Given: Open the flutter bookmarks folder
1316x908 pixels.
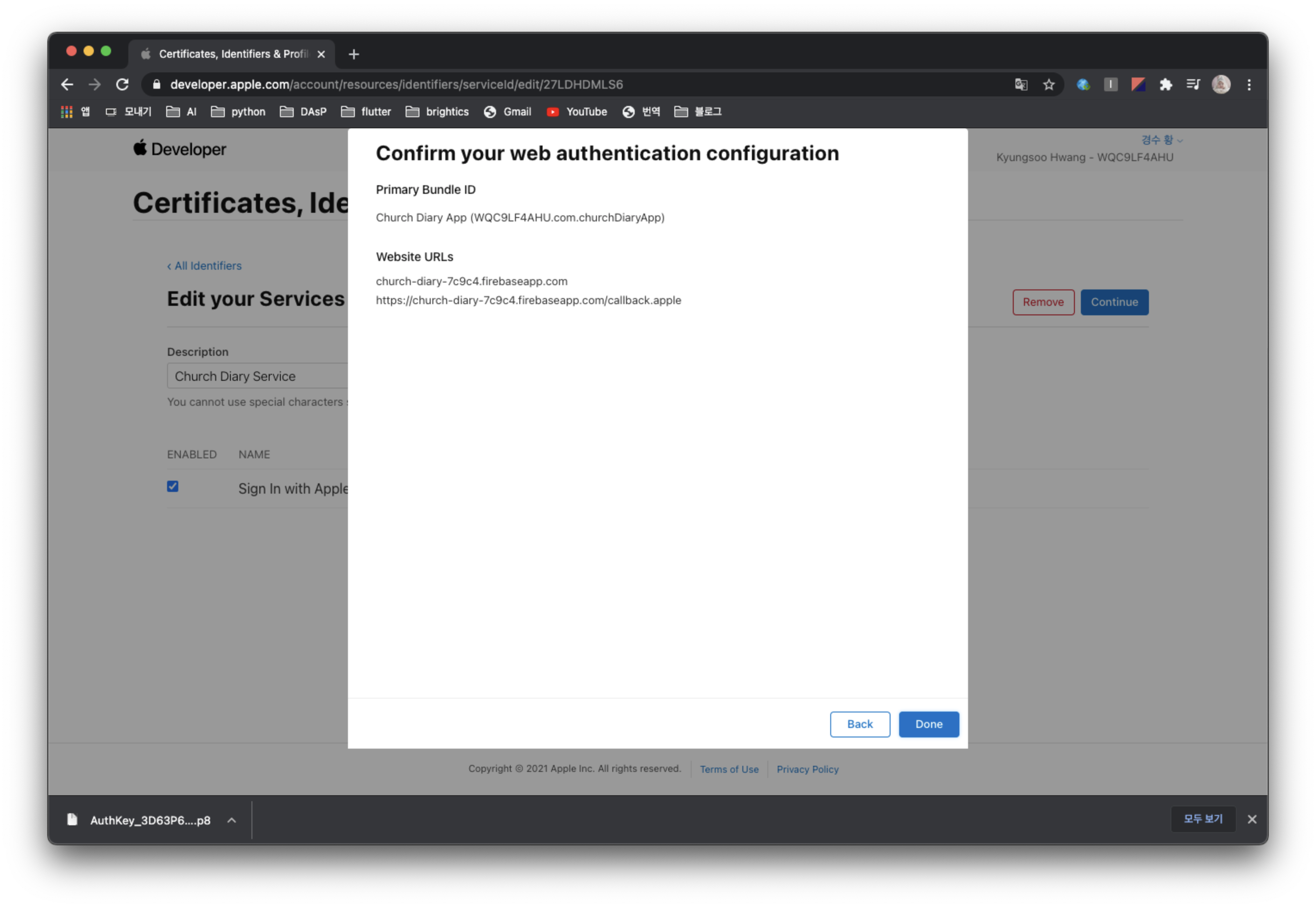Looking at the screenshot, I should pos(366,112).
